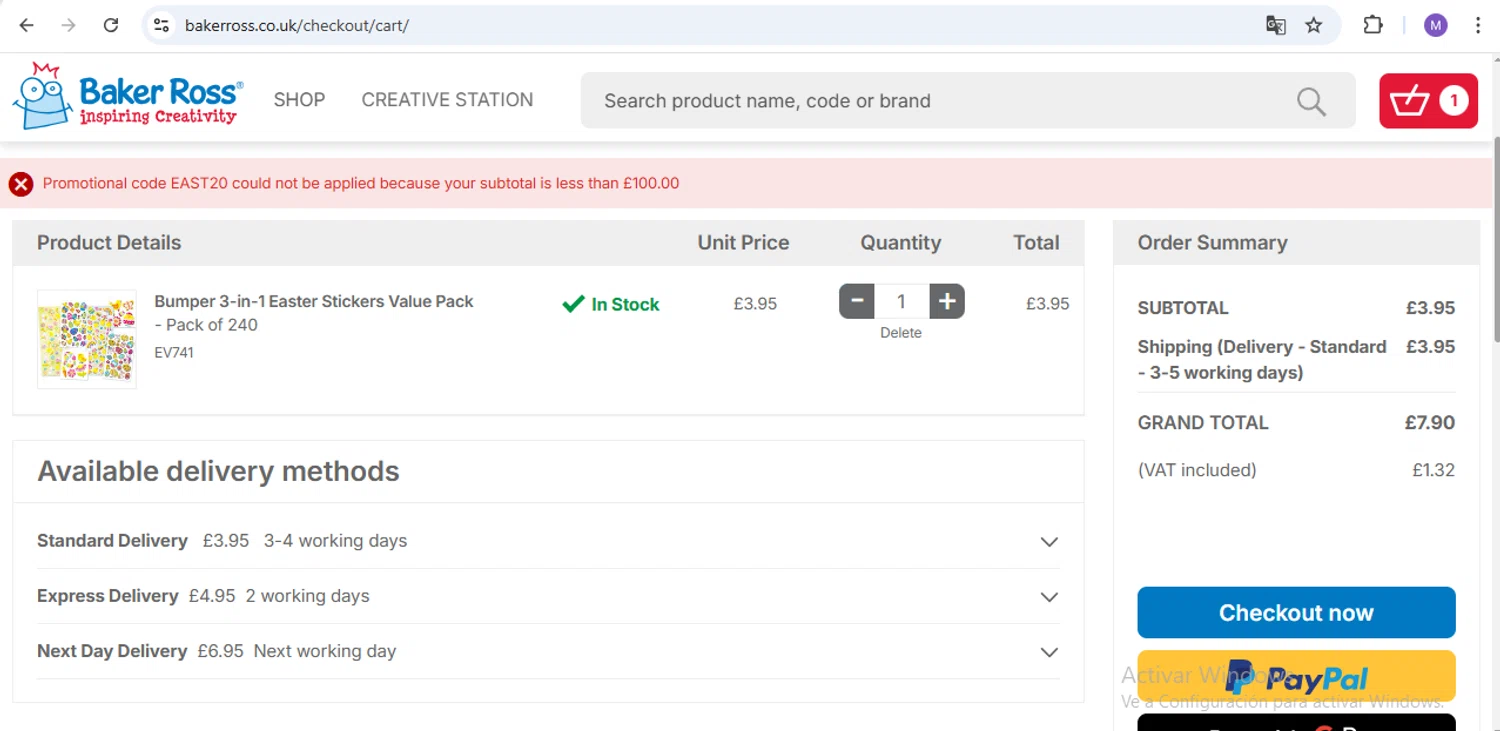The width and height of the screenshot is (1500, 731).
Task: Go back with the browser back arrow
Action: tap(27, 25)
